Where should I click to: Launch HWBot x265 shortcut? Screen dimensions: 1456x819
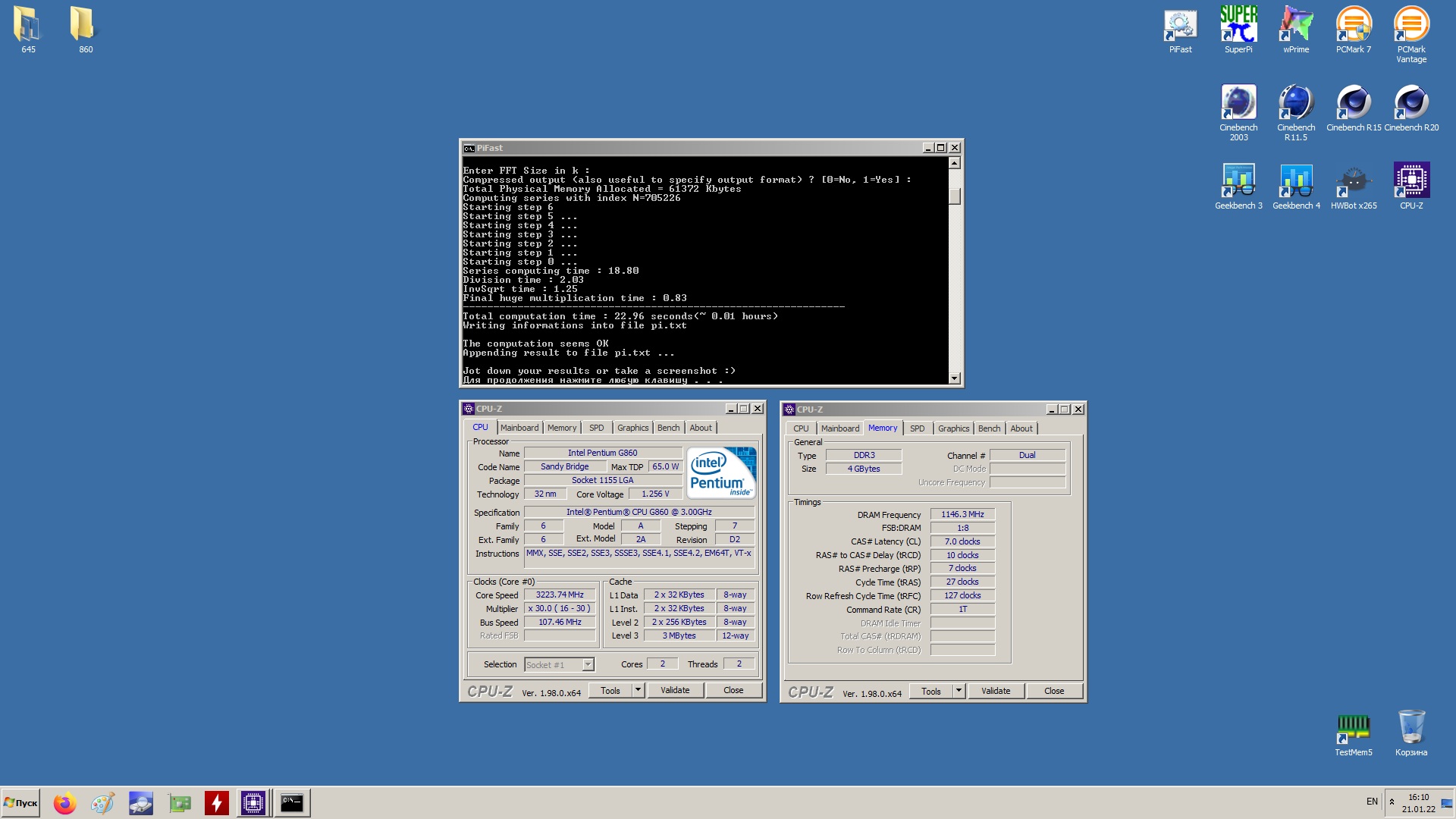tap(1354, 187)
